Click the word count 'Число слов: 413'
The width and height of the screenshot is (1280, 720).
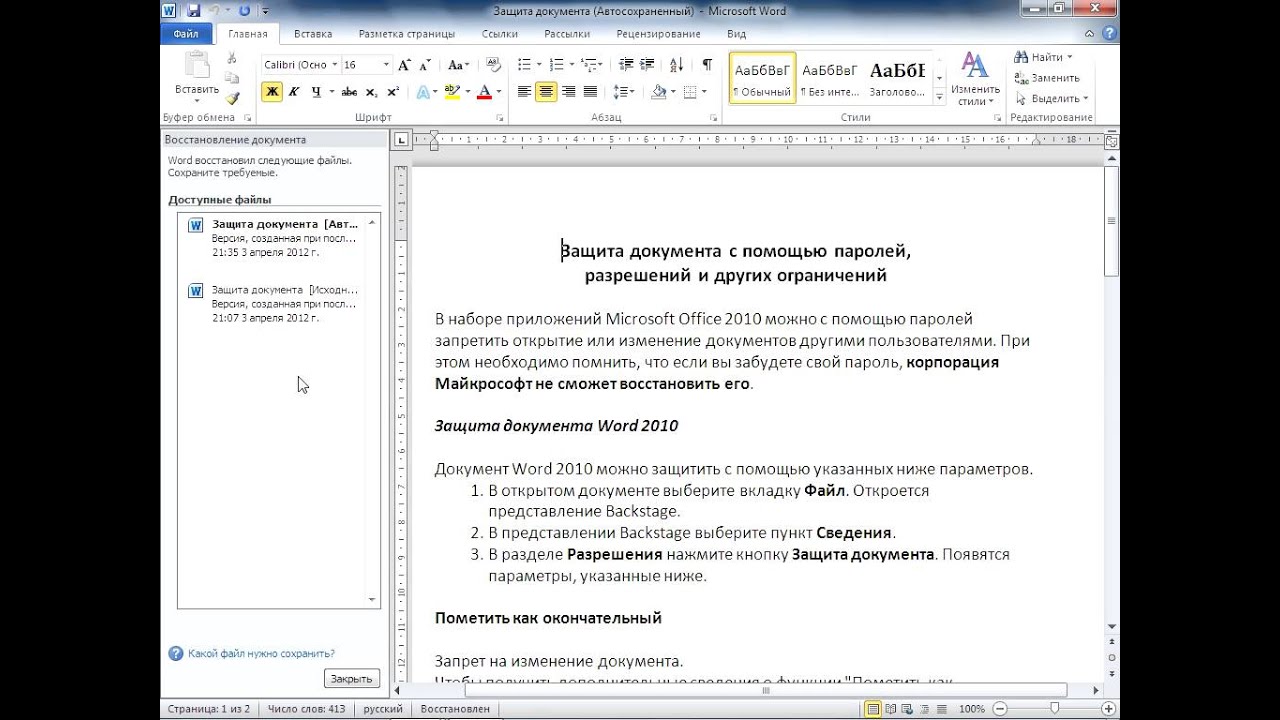(x=306, y=709)
